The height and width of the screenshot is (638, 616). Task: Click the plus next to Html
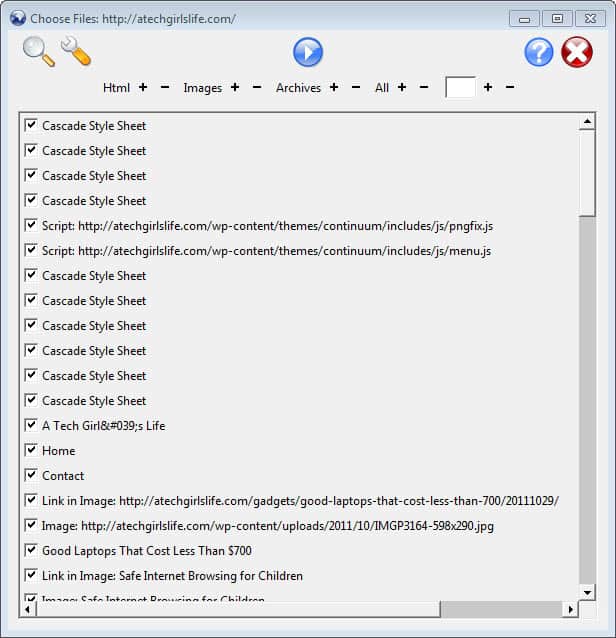pyautogui.click(x=143, y=88)
